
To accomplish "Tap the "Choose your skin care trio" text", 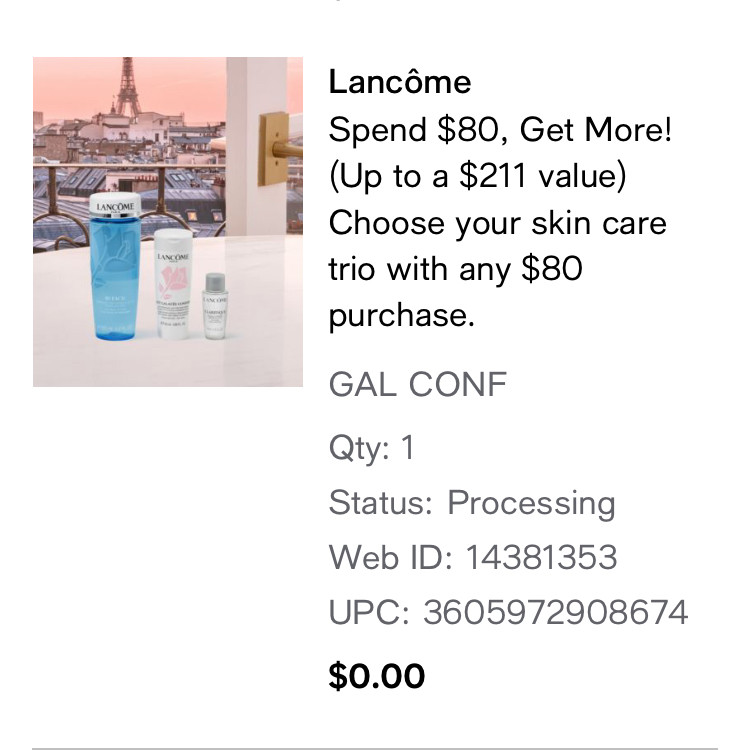I will click(497, 222).
